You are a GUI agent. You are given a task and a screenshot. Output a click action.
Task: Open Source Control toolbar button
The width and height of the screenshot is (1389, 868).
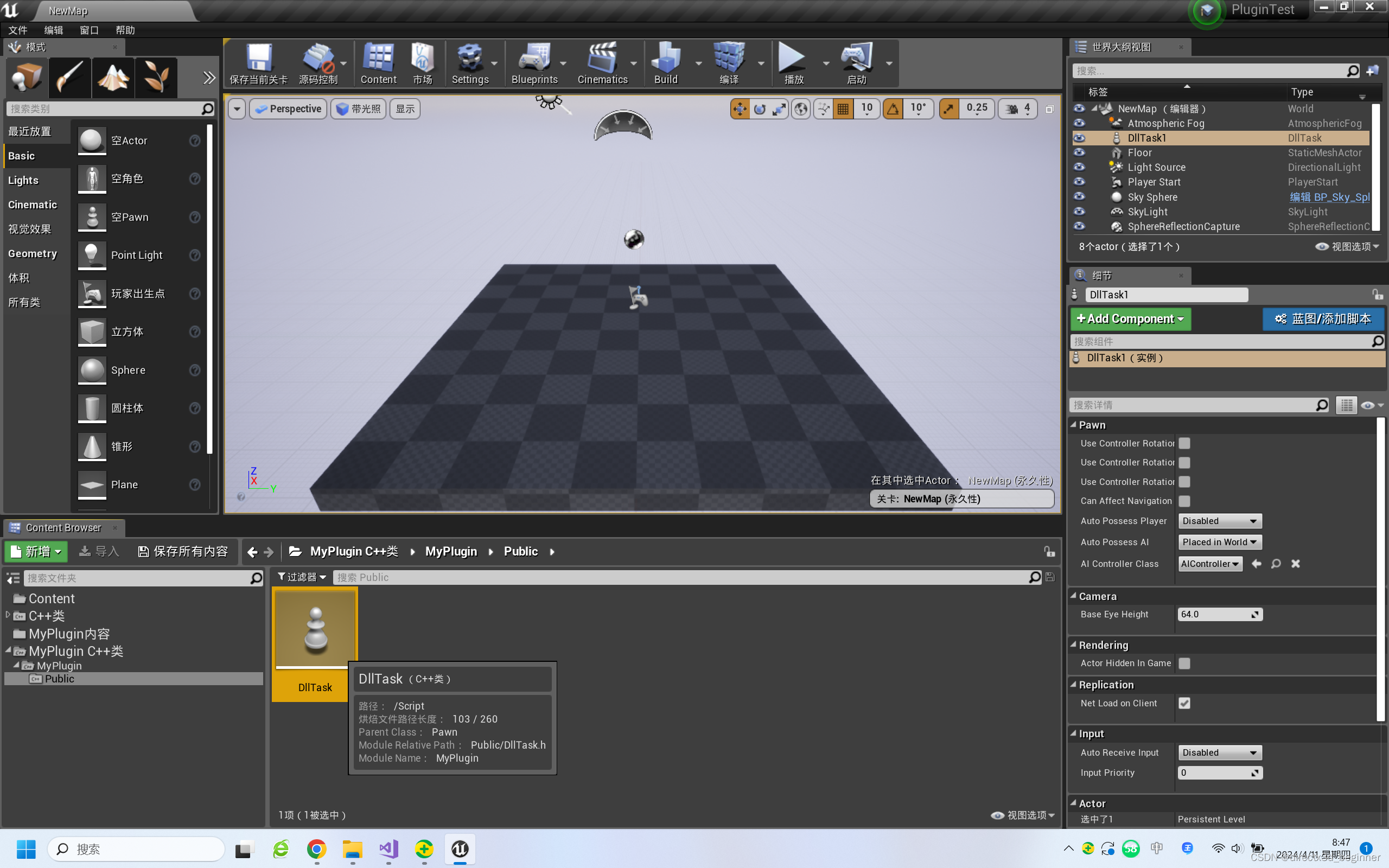pyautogui.click(x=318, y=63)
